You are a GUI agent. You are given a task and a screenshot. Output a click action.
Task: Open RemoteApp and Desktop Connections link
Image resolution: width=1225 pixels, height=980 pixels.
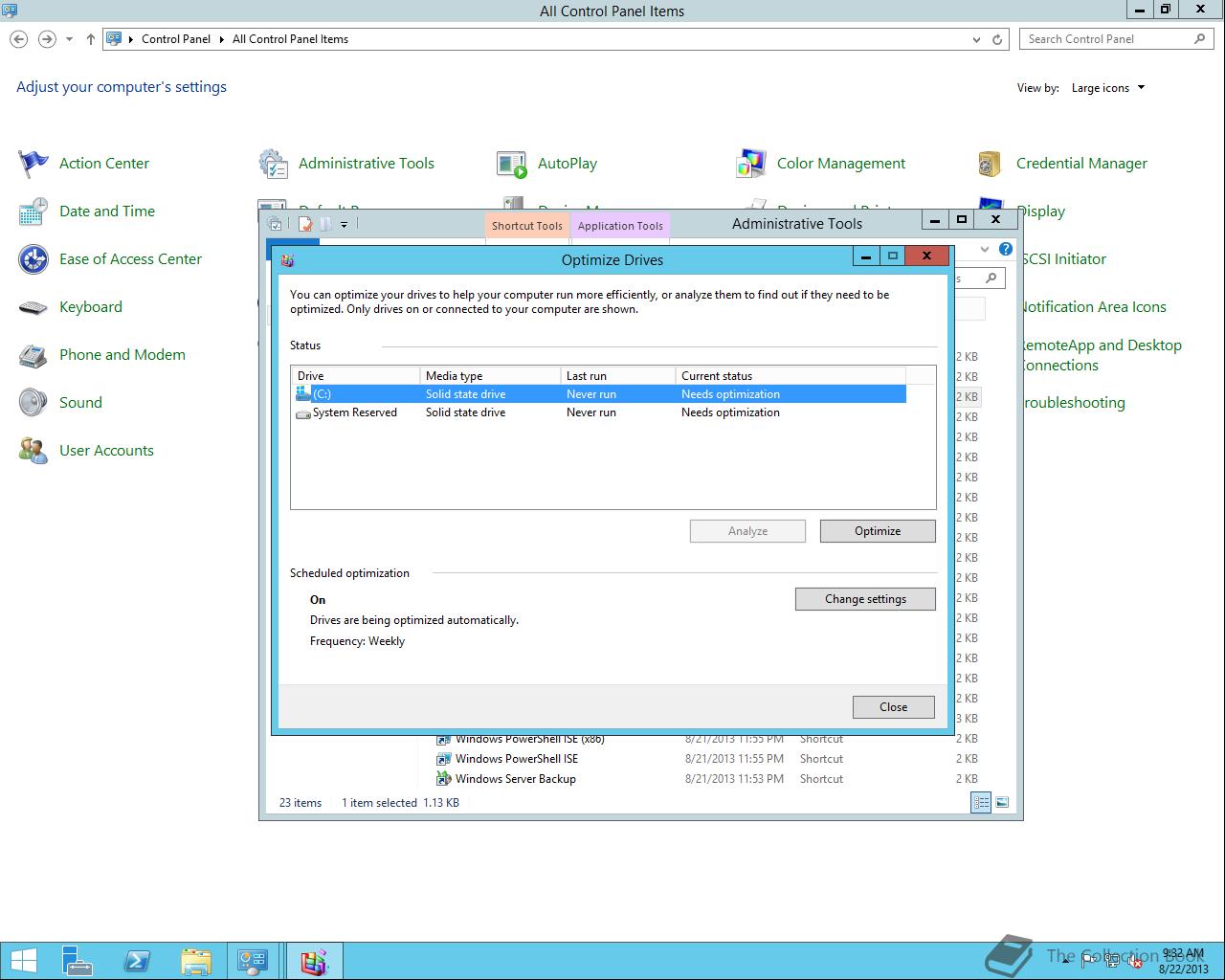pyautogui.click(x=1100, y=355)
